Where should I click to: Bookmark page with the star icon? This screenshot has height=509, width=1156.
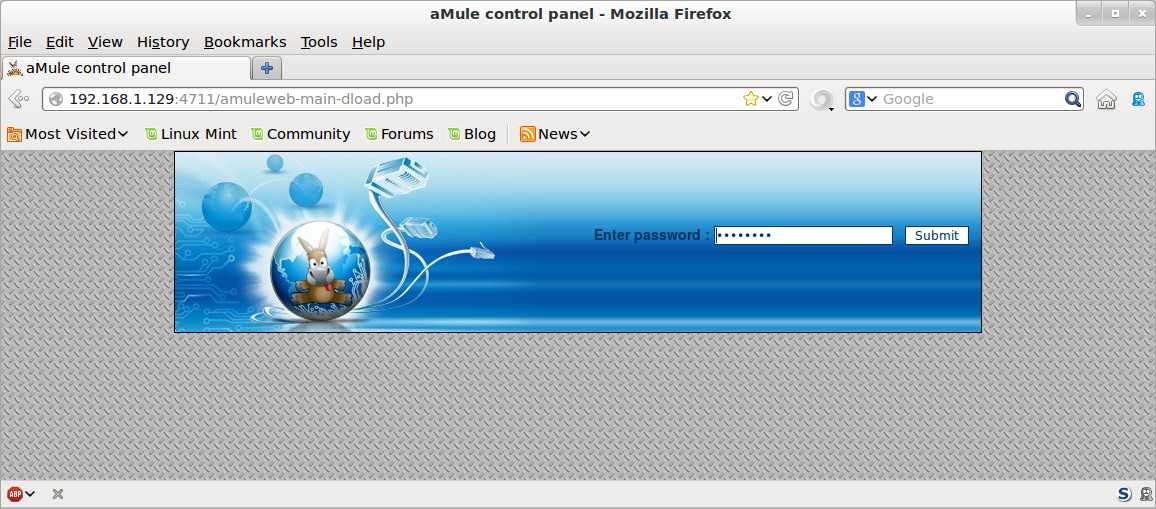(751, 99)
